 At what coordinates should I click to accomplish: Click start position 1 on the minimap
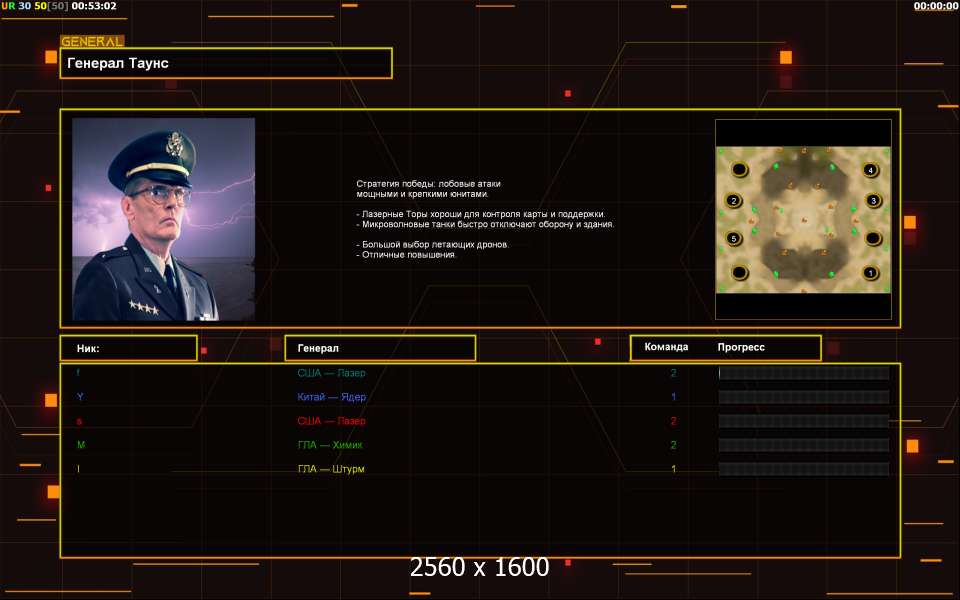(x=870, y=272)
